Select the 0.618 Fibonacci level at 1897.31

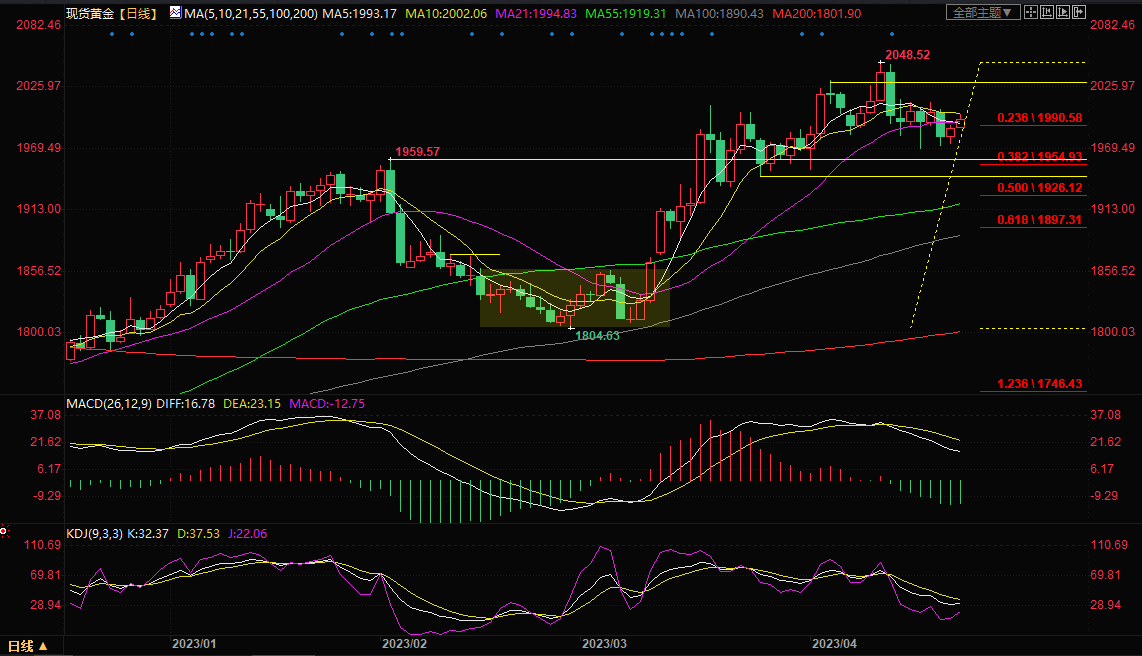pos(1032,220)
